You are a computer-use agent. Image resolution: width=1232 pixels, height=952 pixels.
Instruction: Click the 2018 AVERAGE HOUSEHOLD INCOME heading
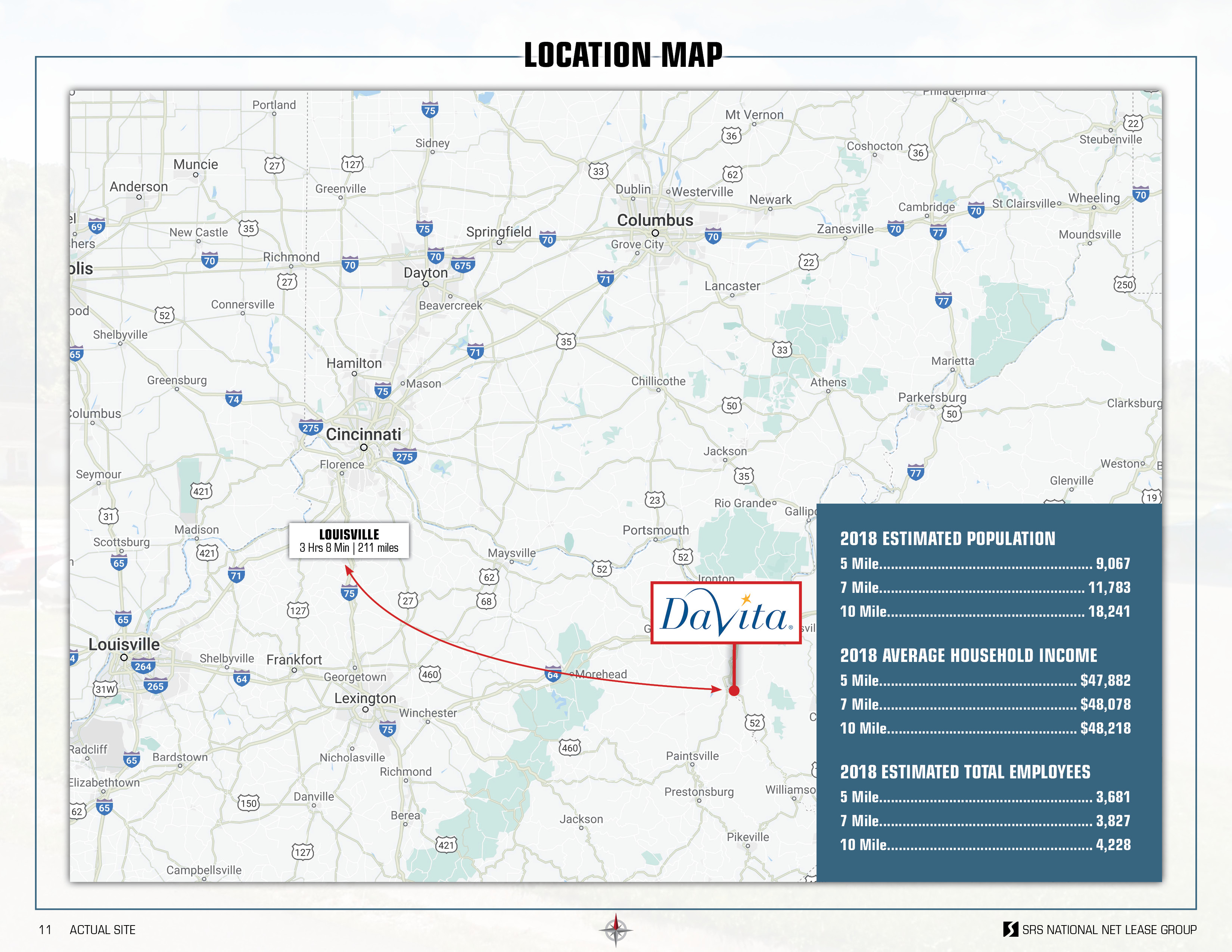click(968, 655)
